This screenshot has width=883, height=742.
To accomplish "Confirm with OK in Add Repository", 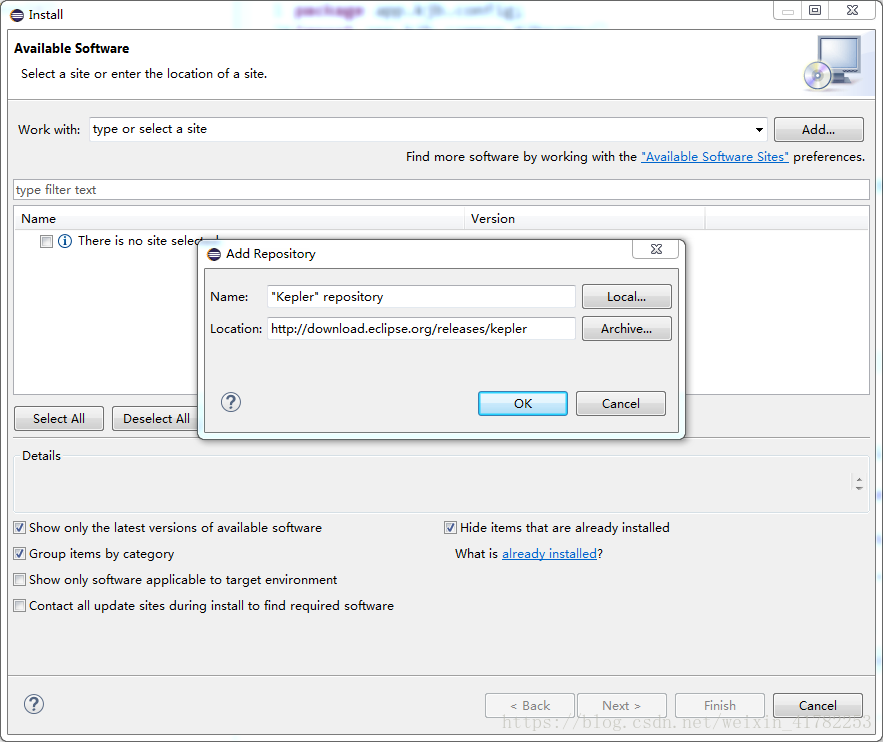I will pyautogui.click(x=523, y=404).
